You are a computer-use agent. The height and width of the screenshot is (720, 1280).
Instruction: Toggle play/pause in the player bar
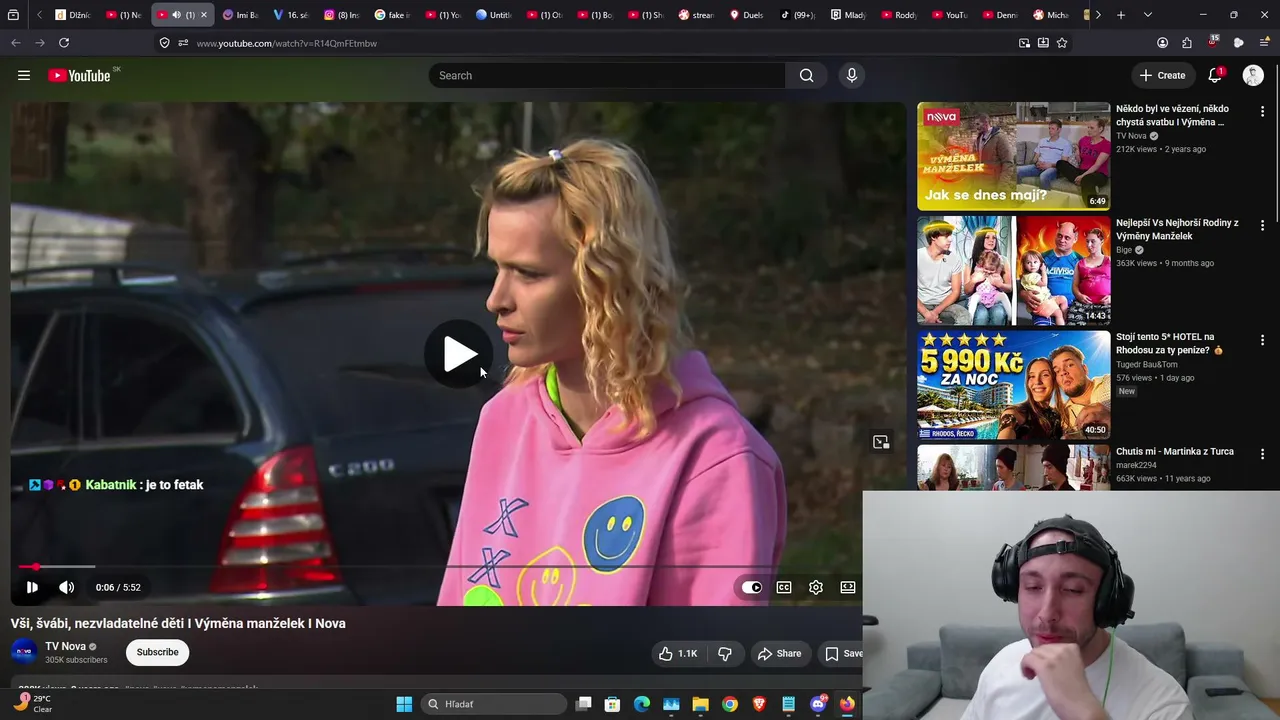(32, 587)
